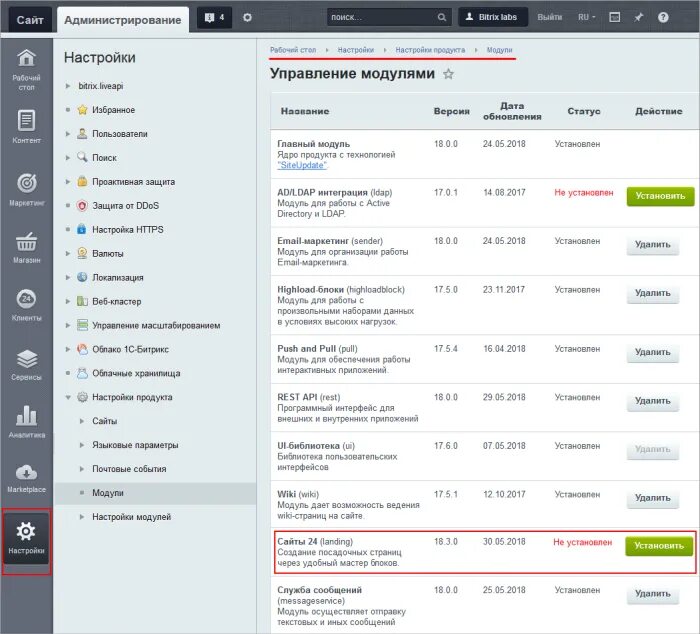The height and width of the screenshot is (634, 700).
Task: Click the Выйти logout link
Action: [550, 17]
